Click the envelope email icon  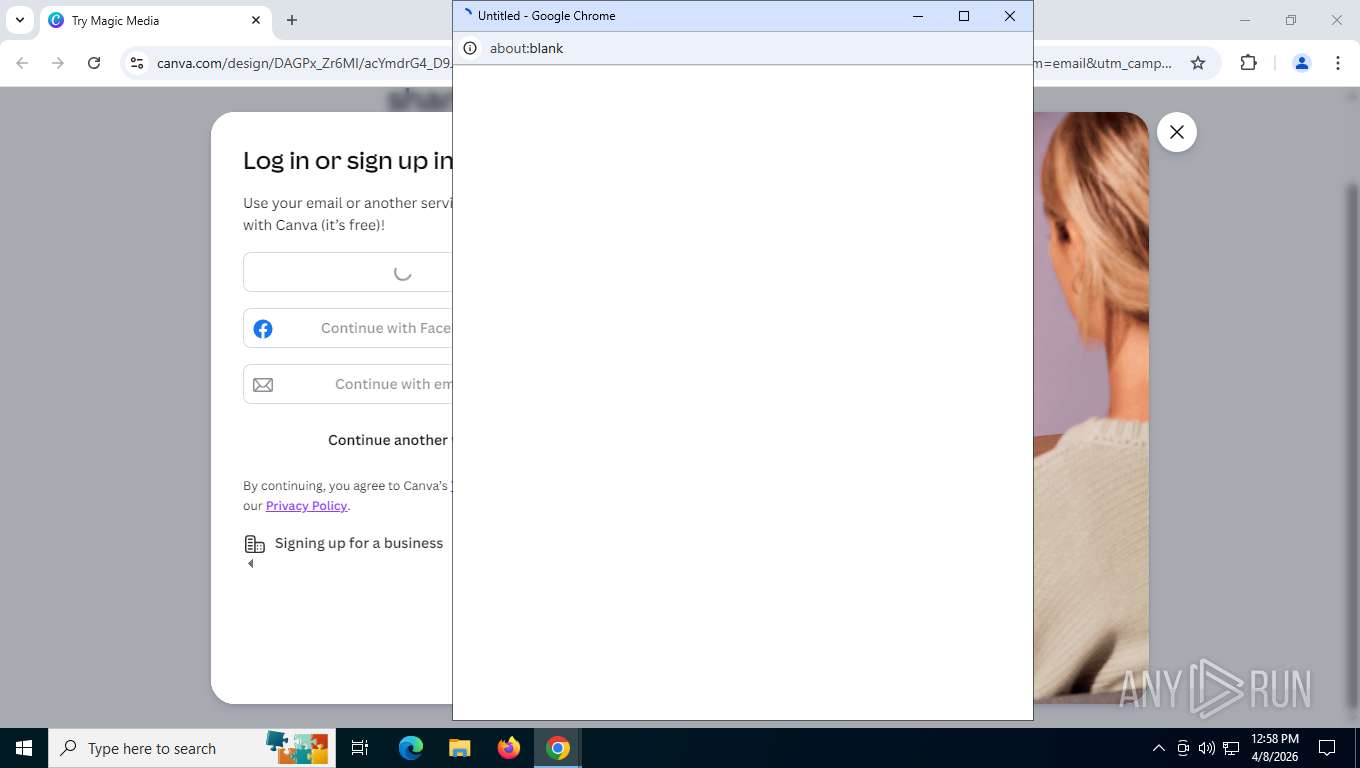[263, 385]
